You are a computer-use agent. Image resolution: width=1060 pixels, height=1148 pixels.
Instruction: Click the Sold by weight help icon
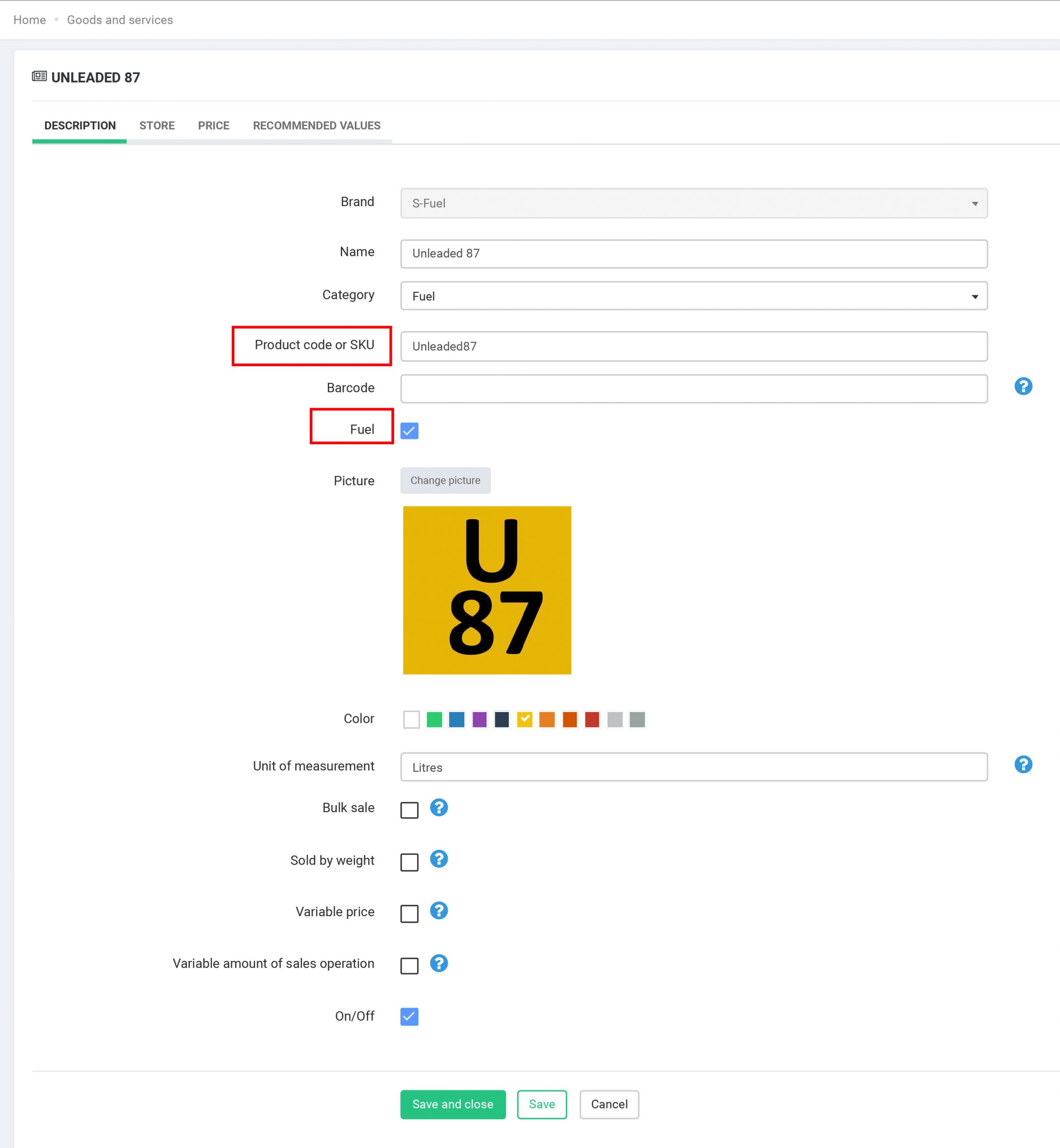pyautogui.click(x=439, y=859)
